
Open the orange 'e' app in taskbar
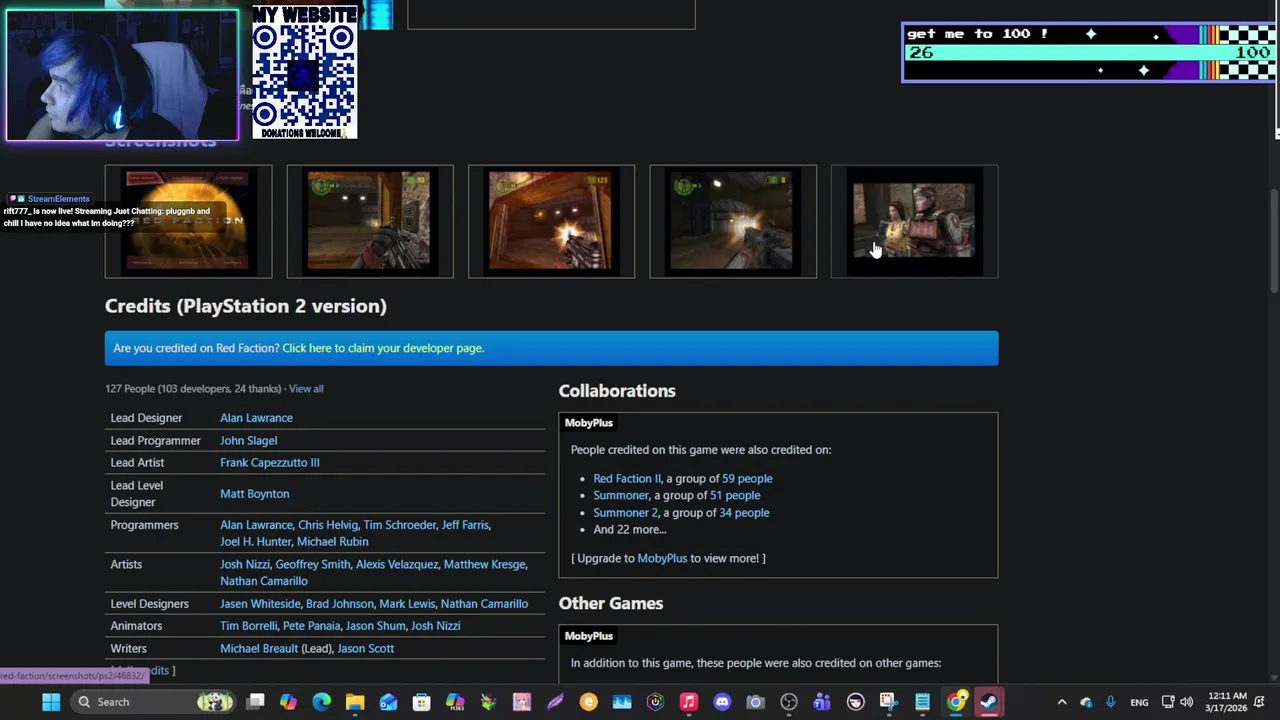[588, 702]
